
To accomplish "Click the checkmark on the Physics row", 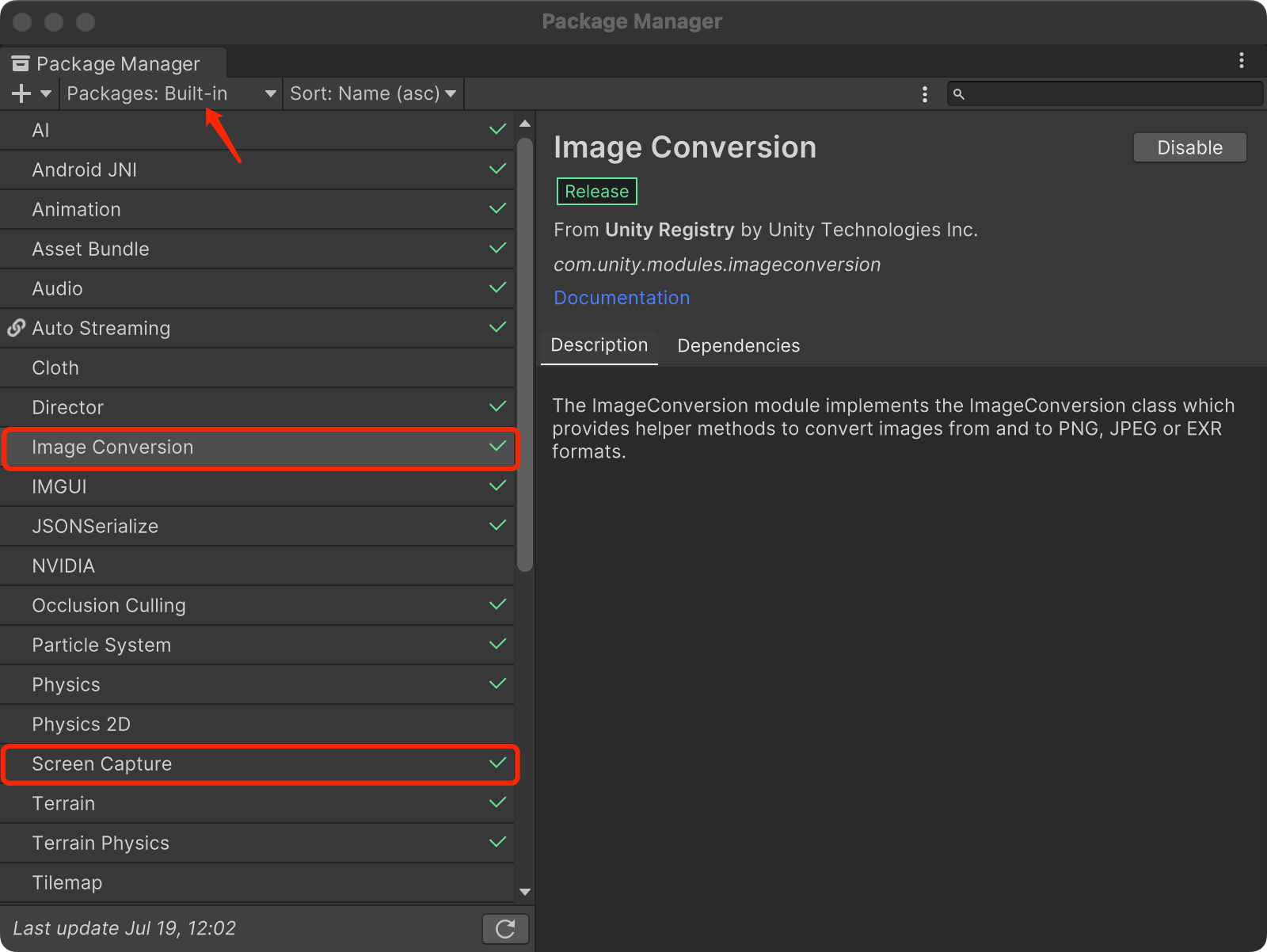I will 497,684.
